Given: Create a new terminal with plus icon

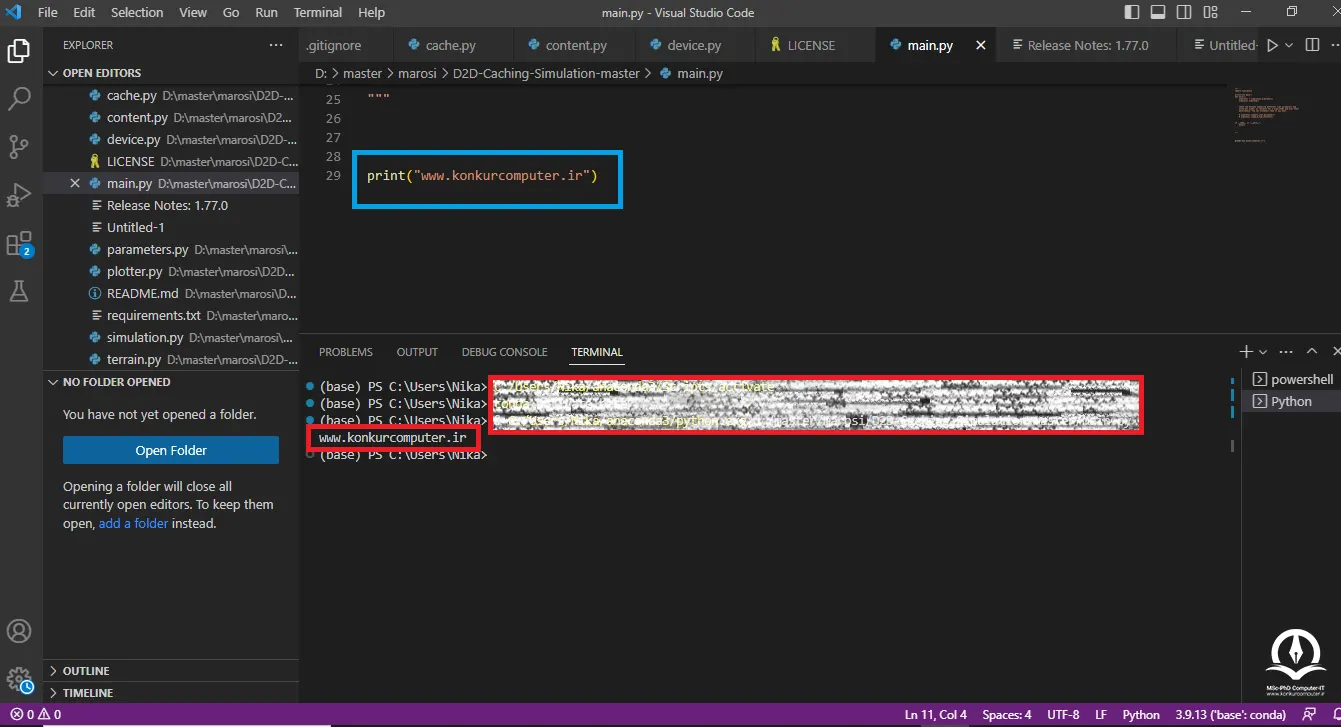Looking at the screenshot, I should click(x=1246, y=352).
